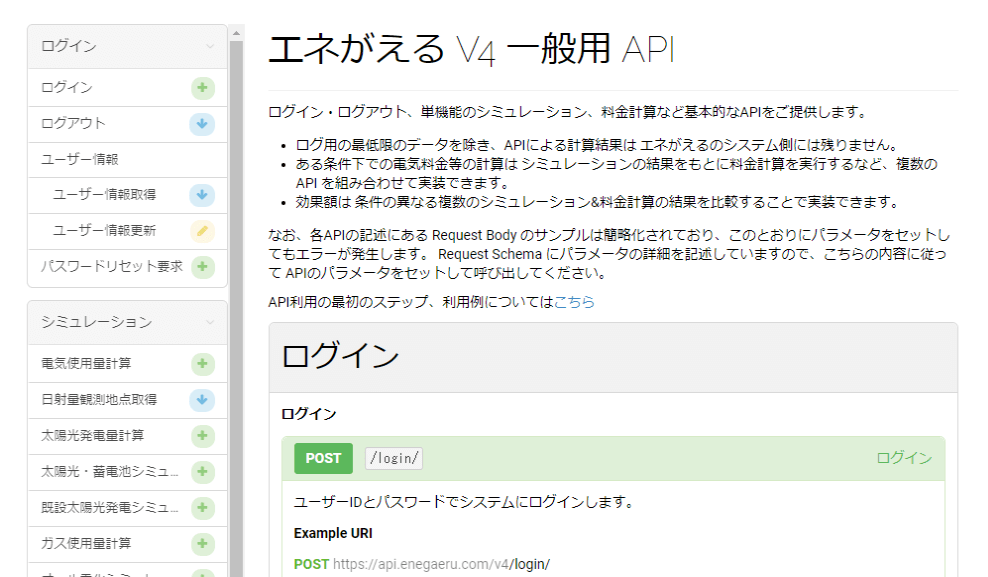The image size is (988, 577).
Task: Click the Example URI heading
Action: pos(333,533)
